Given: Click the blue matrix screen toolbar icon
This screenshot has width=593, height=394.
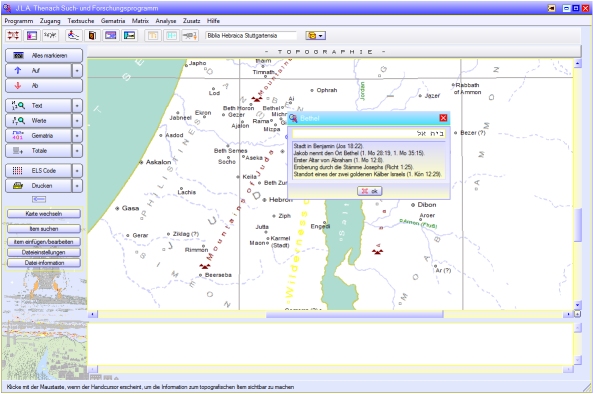Looking at the screenshot, I should [110, 36].
